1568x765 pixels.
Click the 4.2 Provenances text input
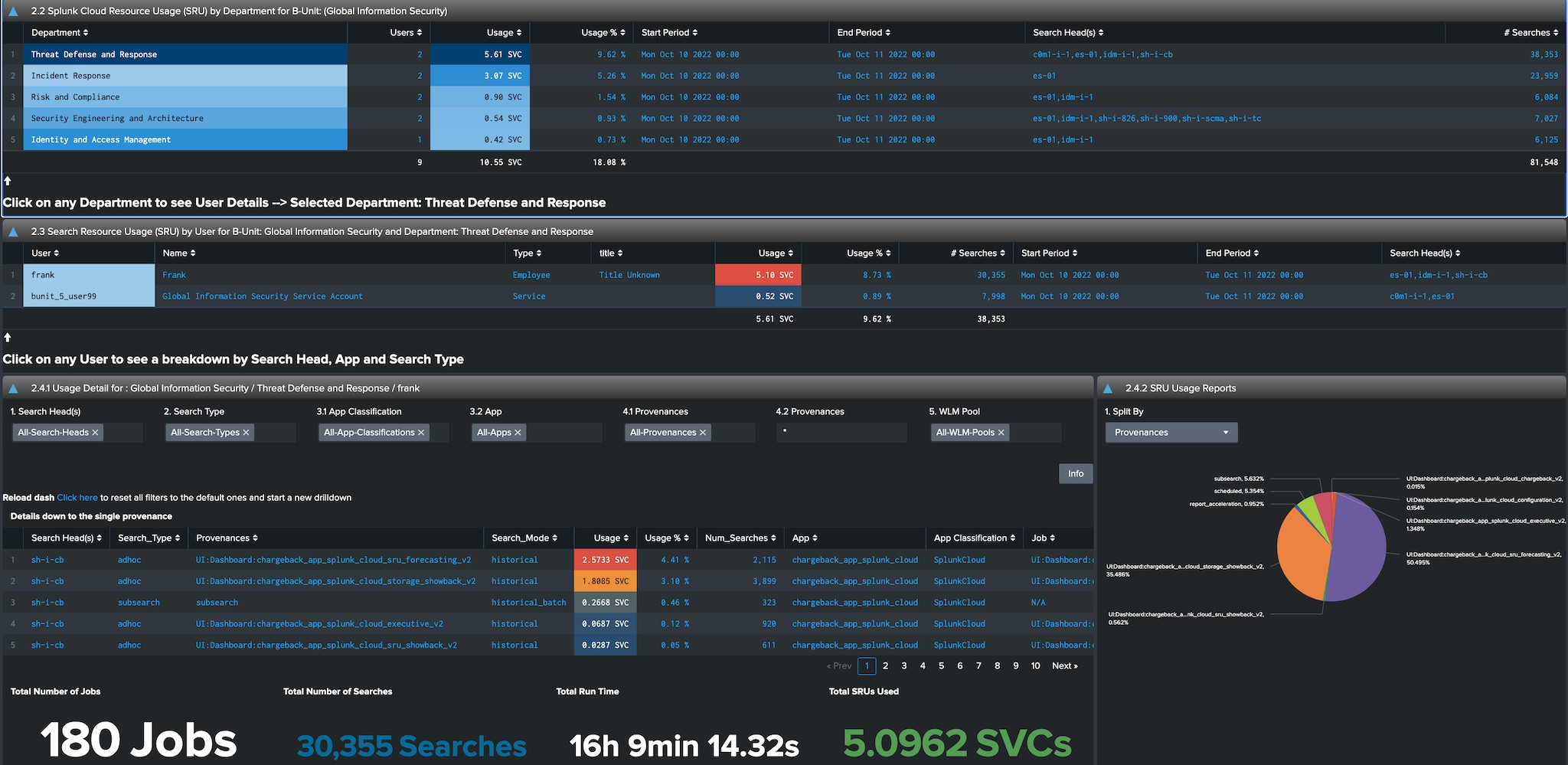841,433
